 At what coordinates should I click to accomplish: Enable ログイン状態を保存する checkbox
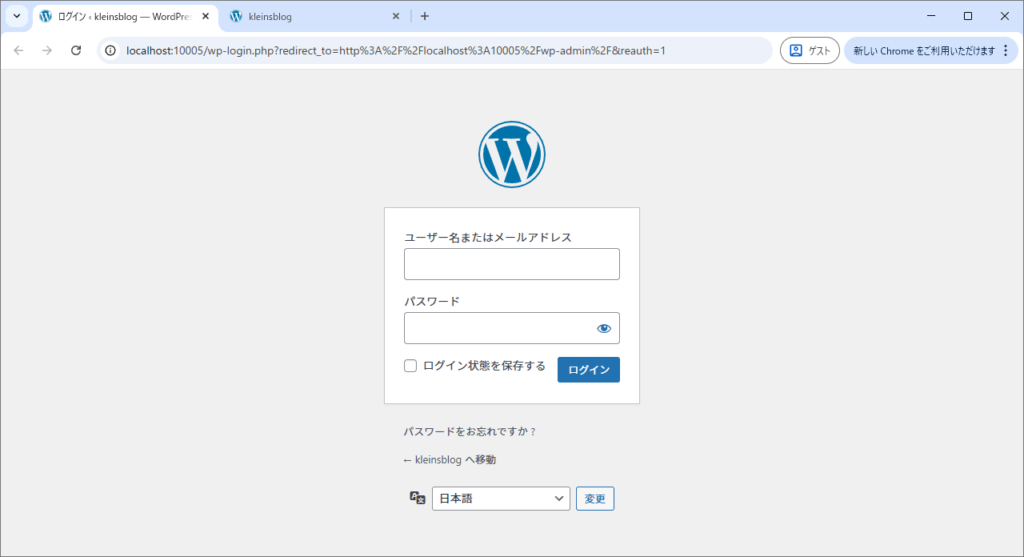[410, 366]
